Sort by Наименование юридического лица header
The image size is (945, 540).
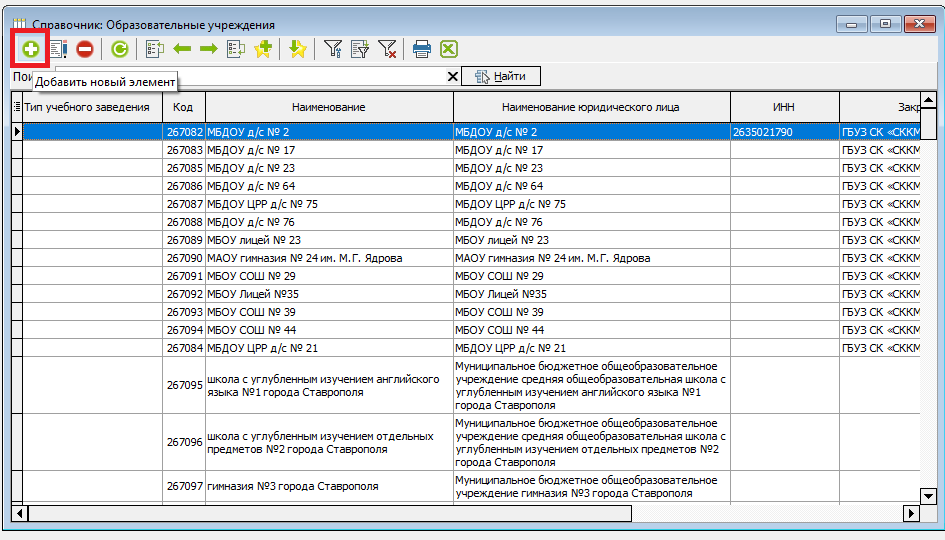(x=591, y=107)
